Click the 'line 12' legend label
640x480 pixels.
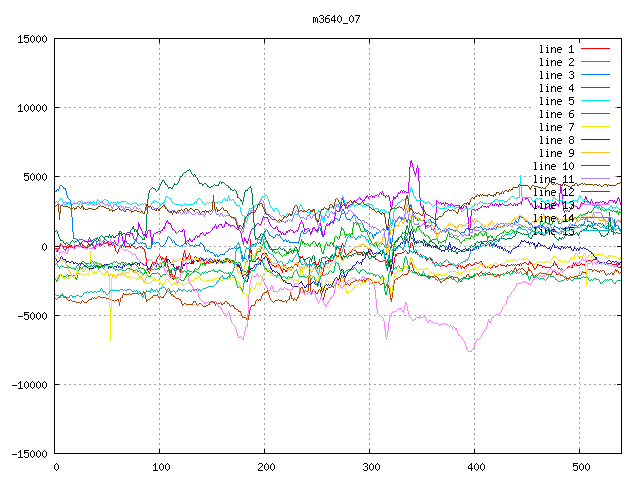click(x=553, y=192)
